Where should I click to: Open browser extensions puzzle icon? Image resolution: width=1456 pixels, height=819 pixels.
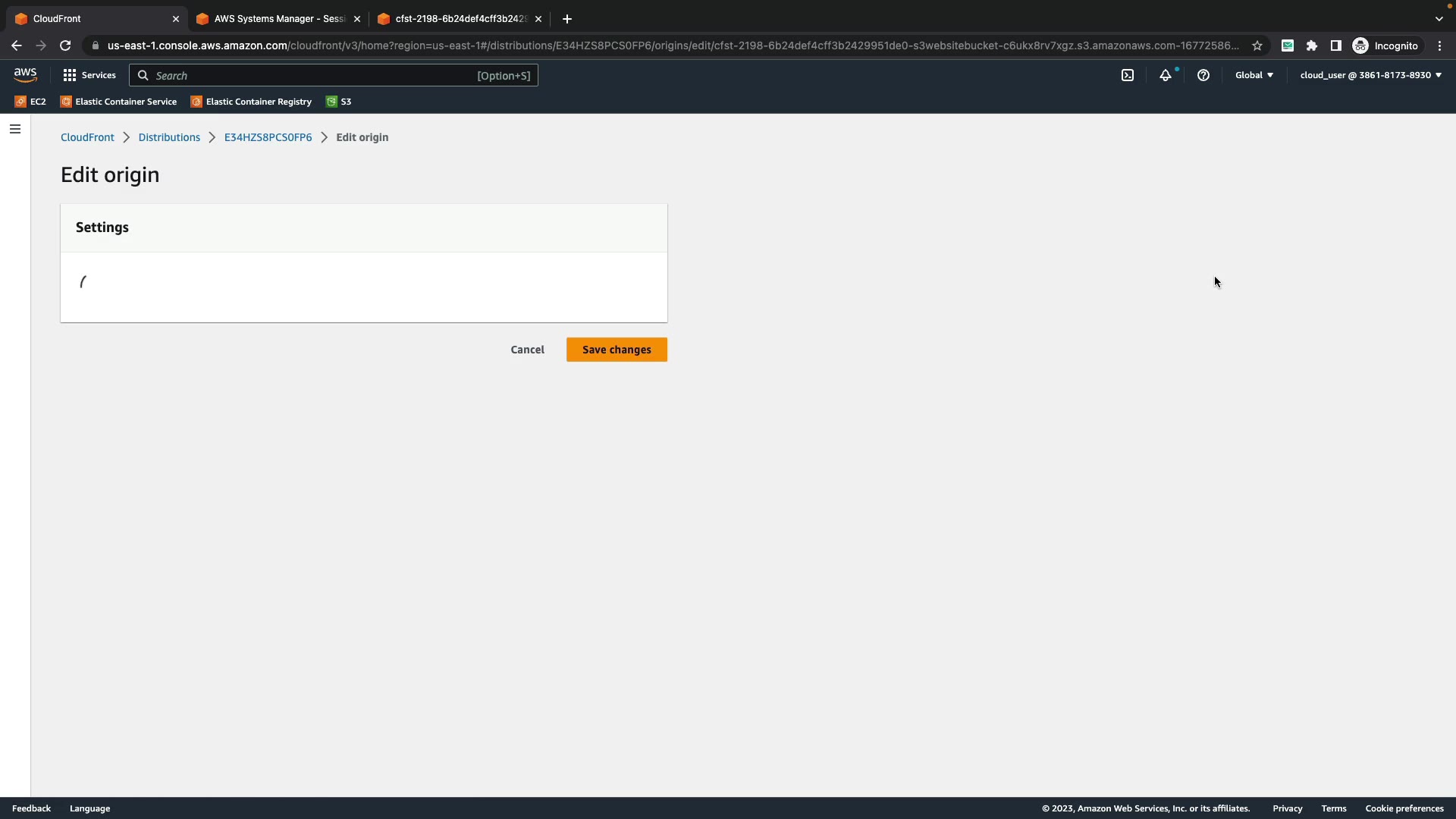pyautogui.click(x=1312, y=45)
